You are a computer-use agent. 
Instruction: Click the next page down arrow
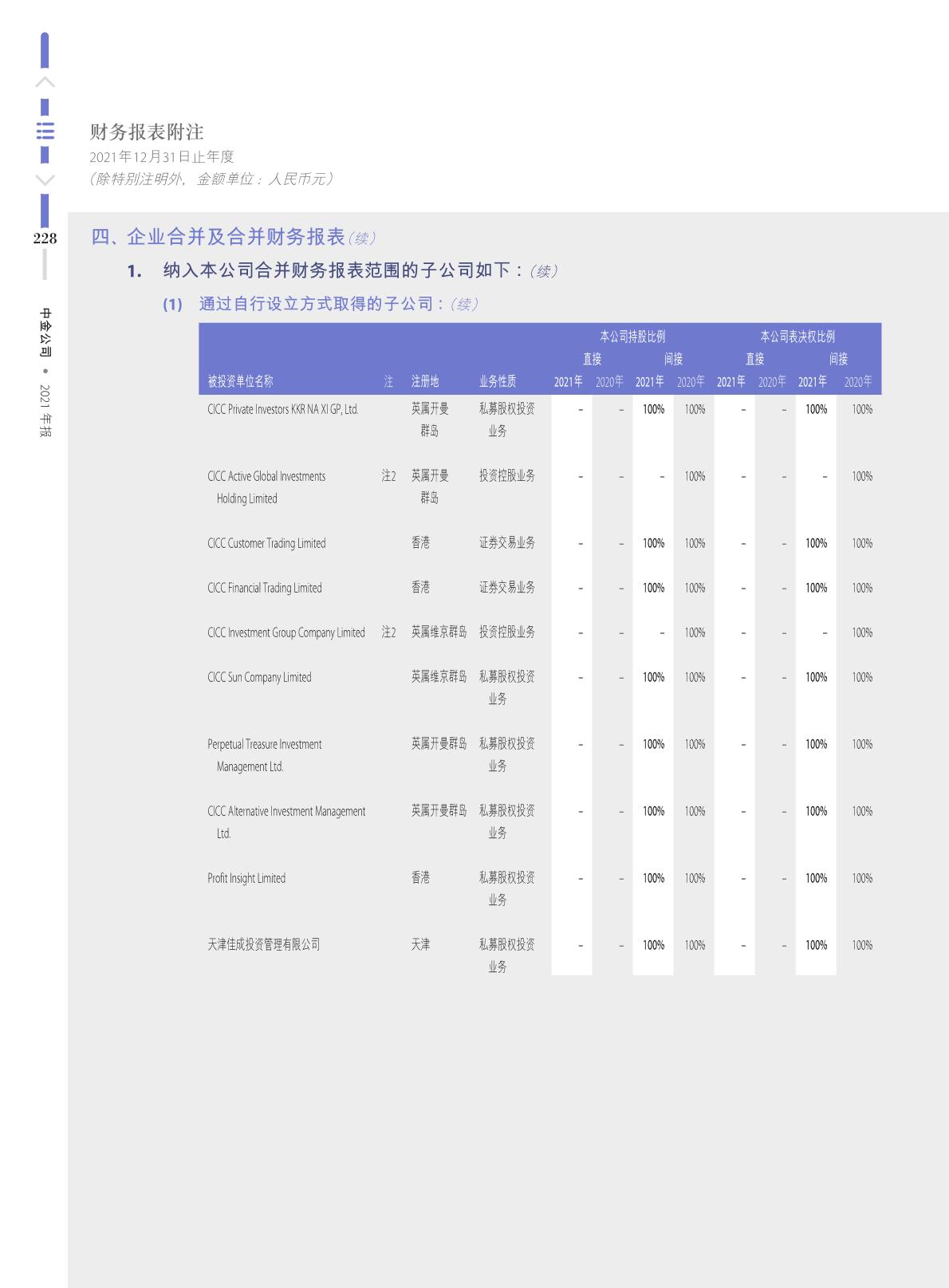click(x=45, y=179)
